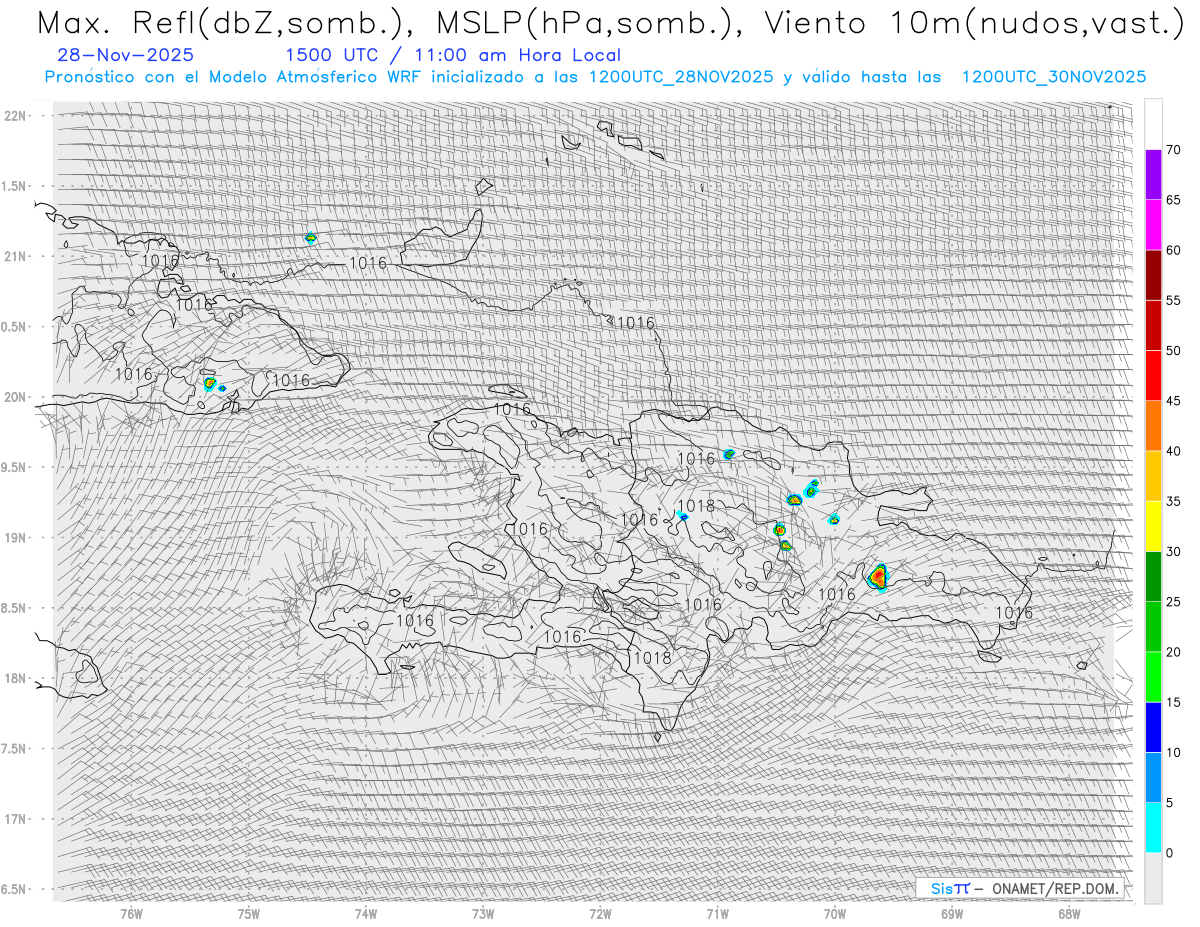This screenshot has width=1200, height=927.
Task: Click the largest red reflectivity cell near 69.6W
Action: pos(878,577)
